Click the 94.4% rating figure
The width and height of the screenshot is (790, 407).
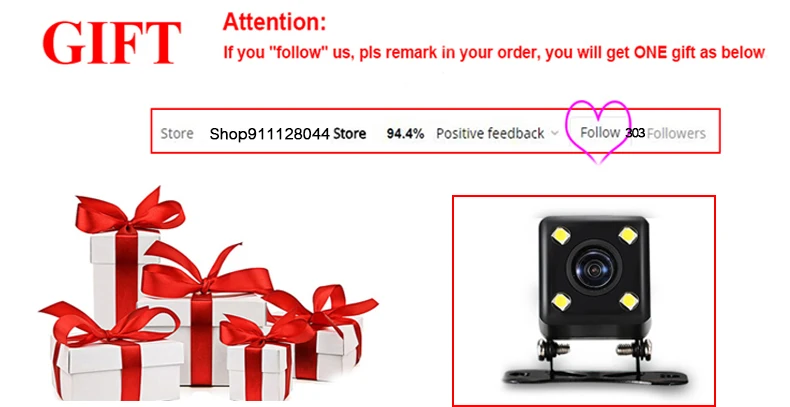[405, 133]
